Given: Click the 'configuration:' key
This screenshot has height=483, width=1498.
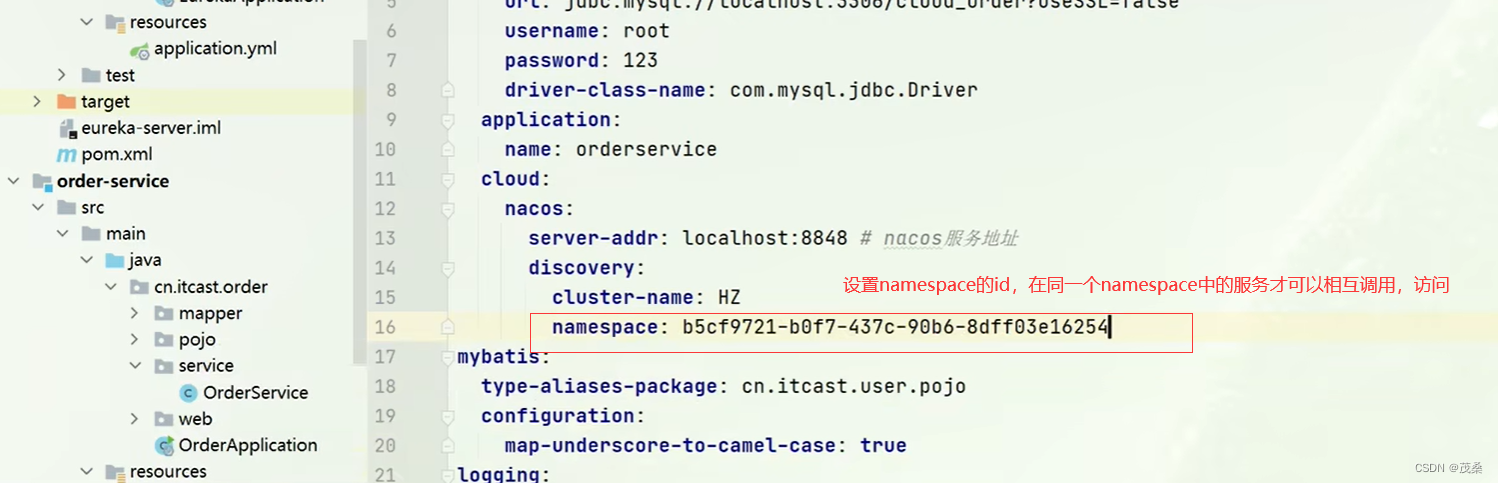Looking at the screenshot, I should pyautogui.click(x=563, y=416).
